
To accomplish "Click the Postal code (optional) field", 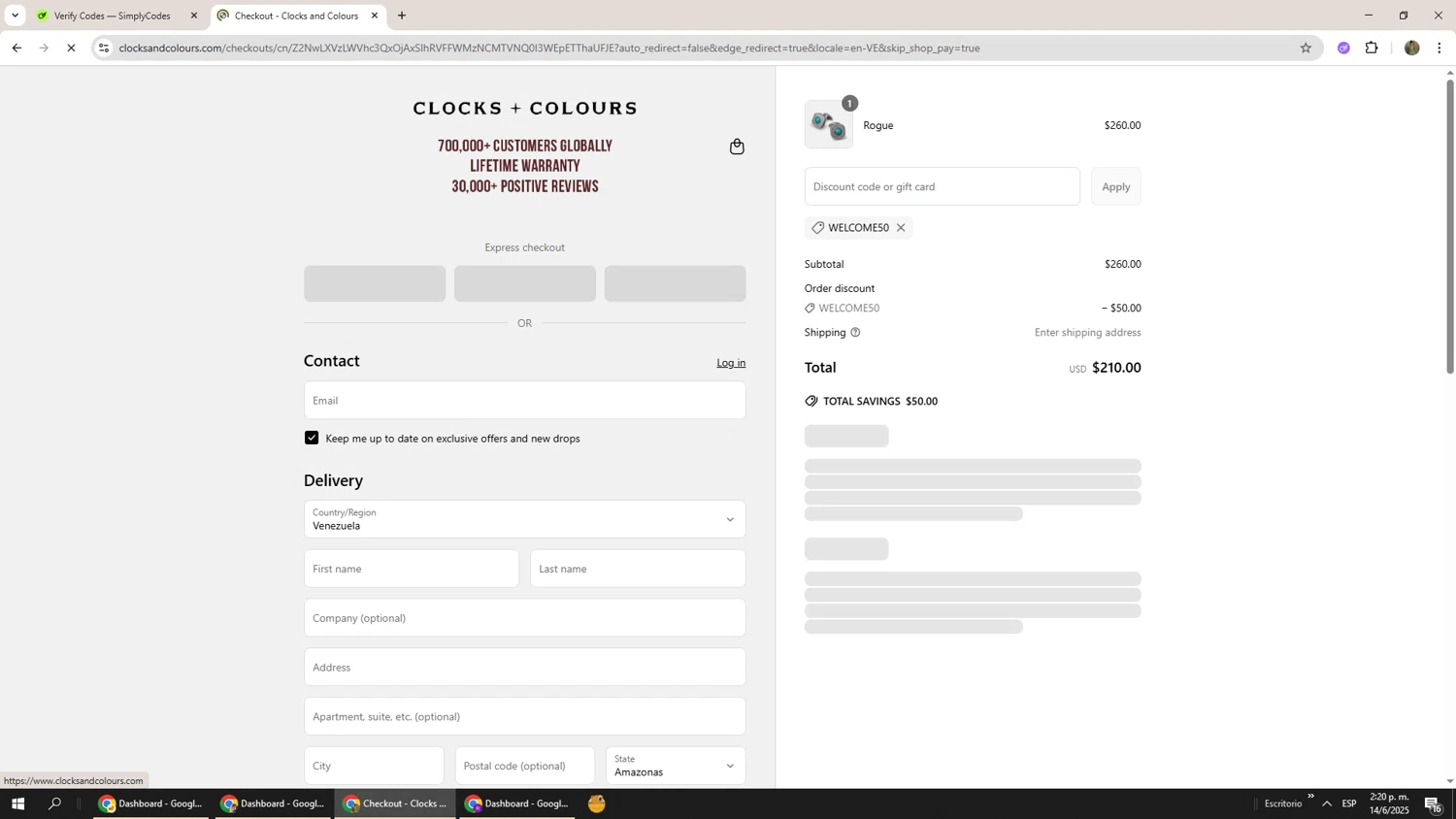I will [525, 766].
